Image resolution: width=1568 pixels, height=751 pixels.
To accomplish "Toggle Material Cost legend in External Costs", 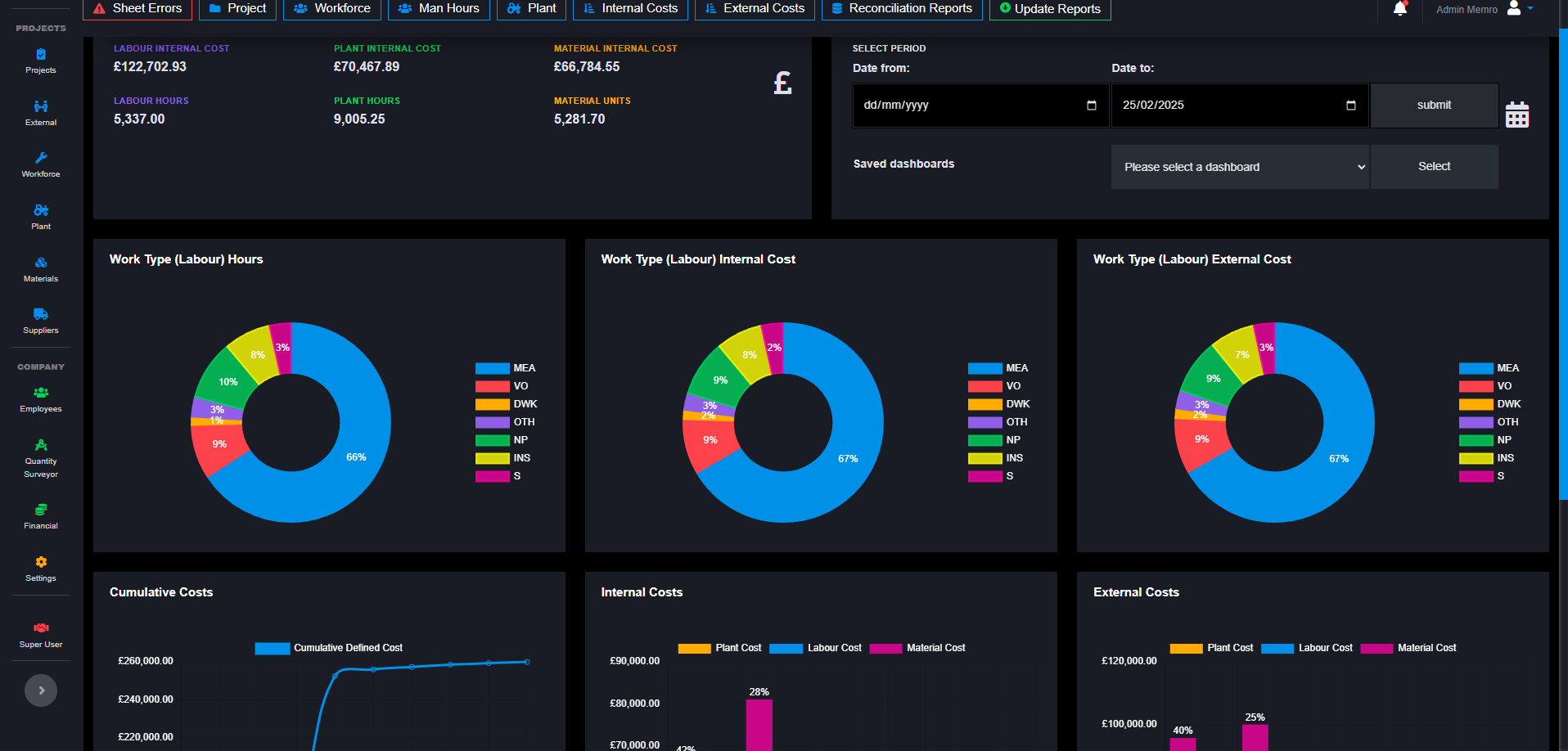I will (x=1408, y=648).
